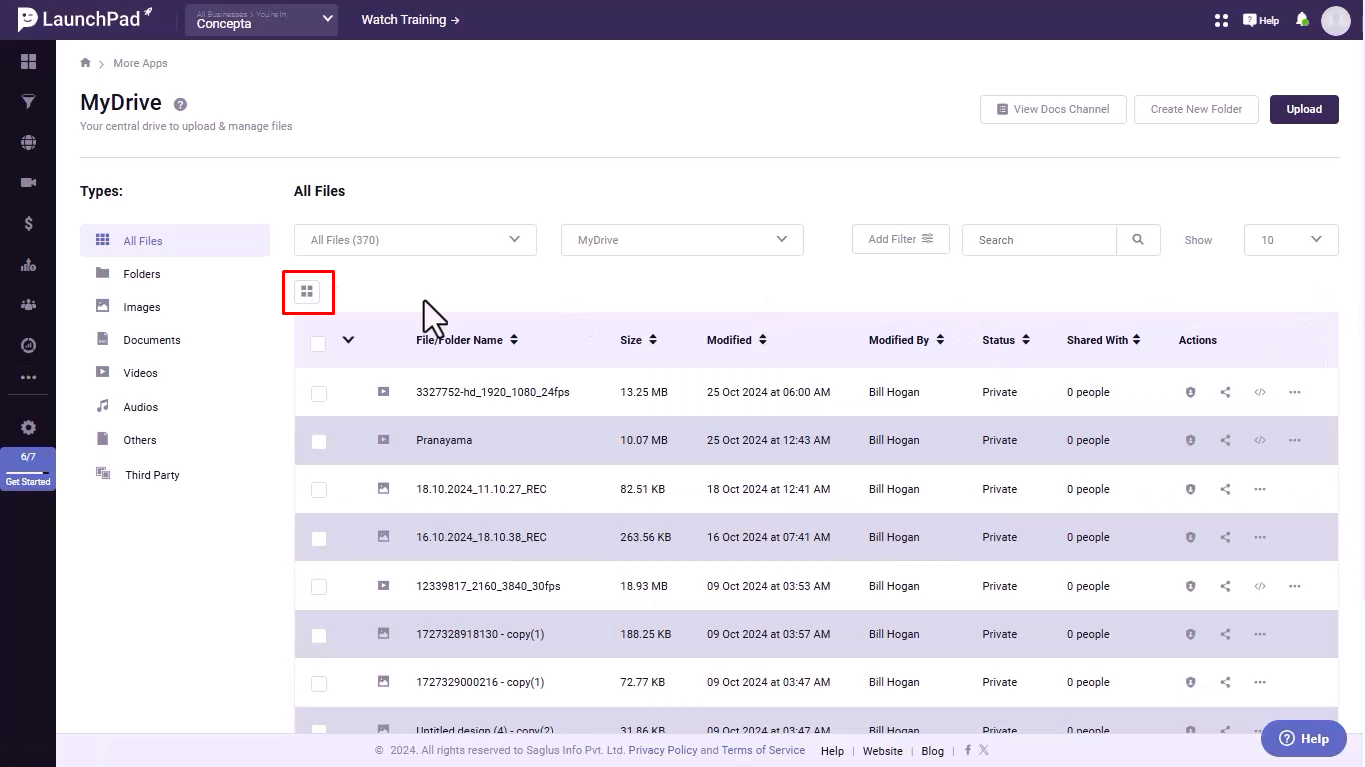Open more actions for 18.10.2024_11.10.27_REC
1365x767 pixels.
[x=1260, y=489]
